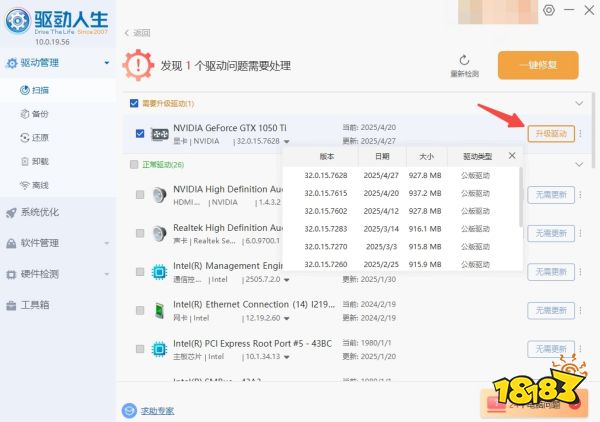The image size is (600, 422).
Task: Click the main driver list scrollbar
Action: (593, 130)
